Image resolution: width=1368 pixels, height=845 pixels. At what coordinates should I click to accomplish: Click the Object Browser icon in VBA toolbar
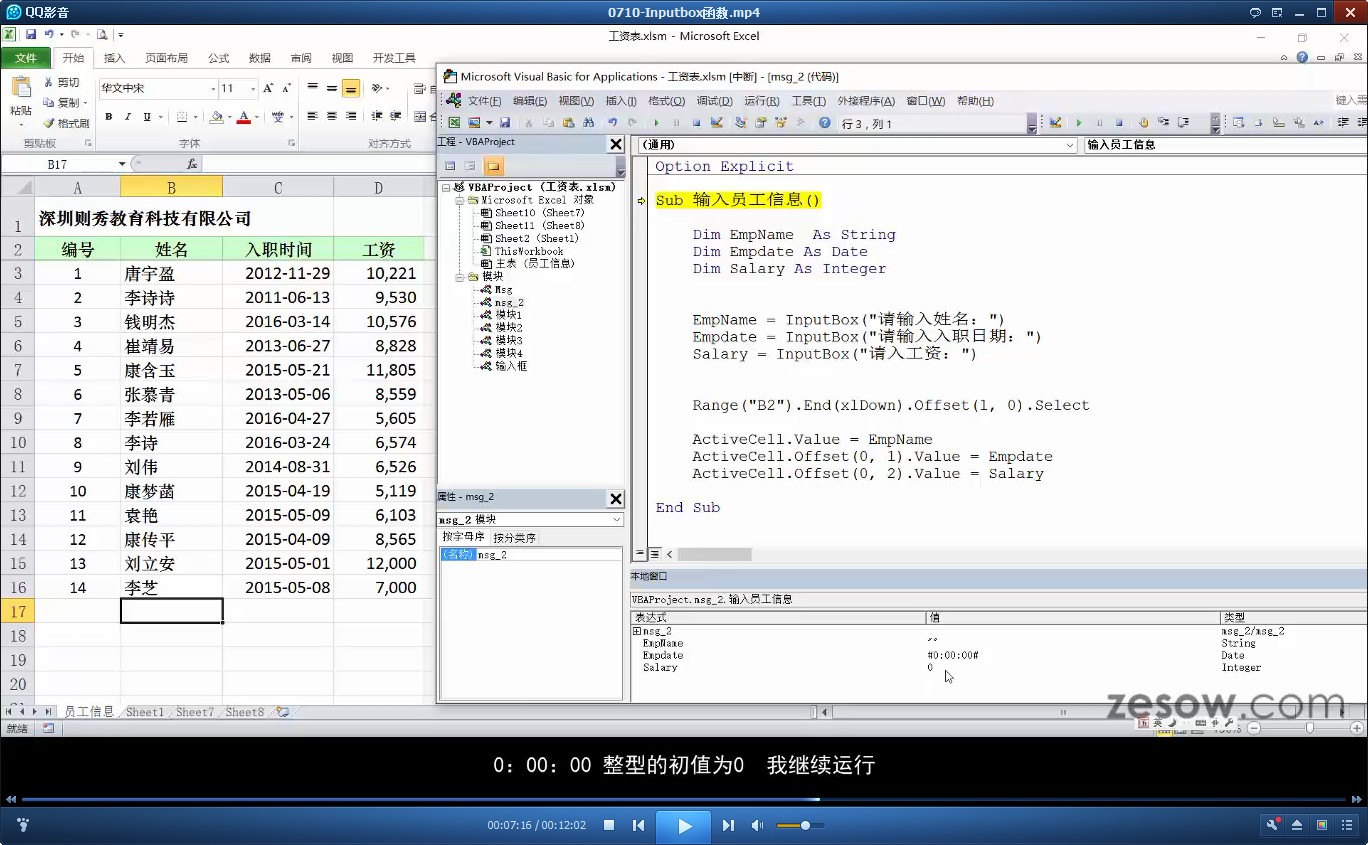point(780,123)
